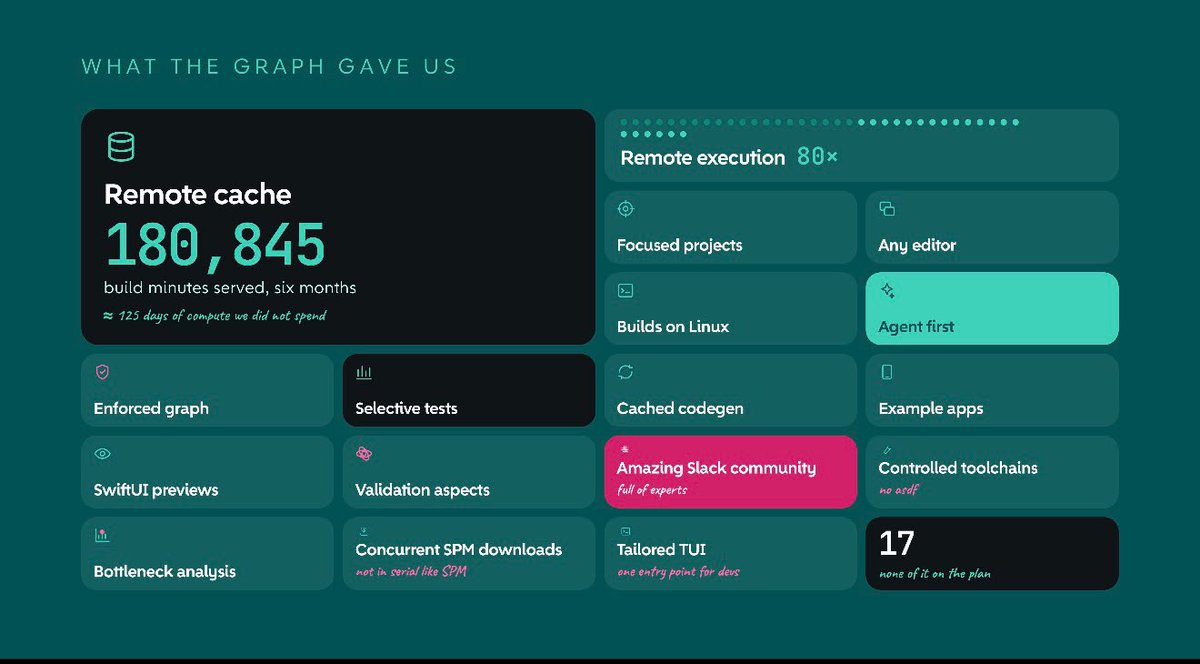Click the pink icon above Validation aspects

[x=364, y=454]
